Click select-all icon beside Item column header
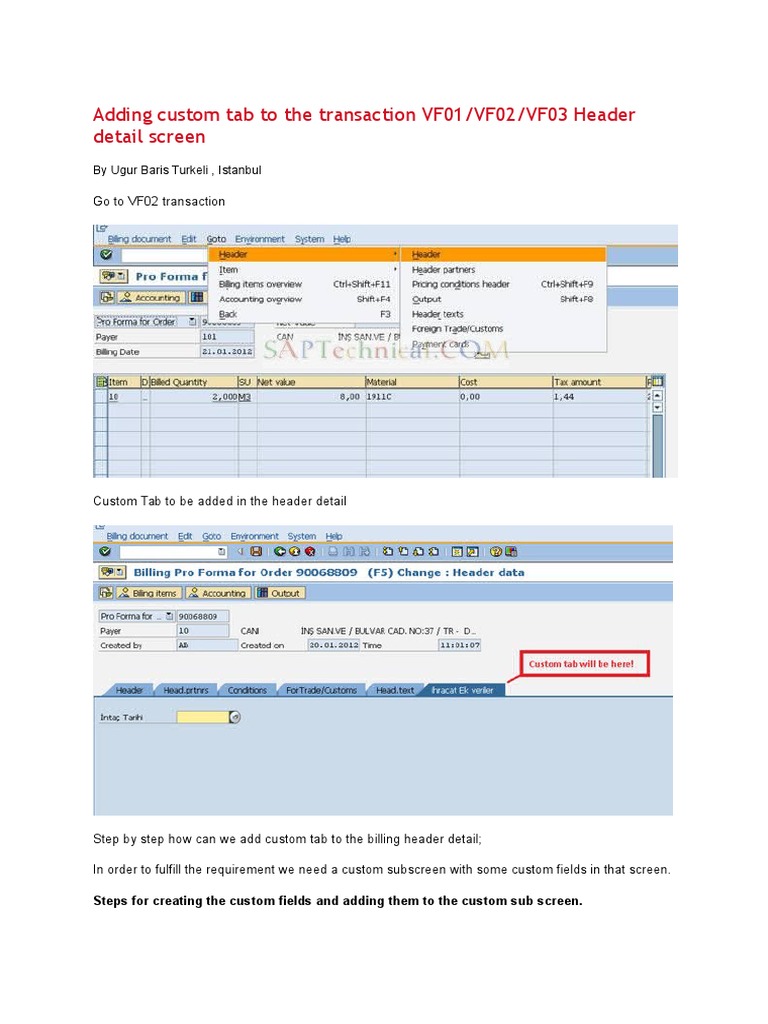Viewport: 768px width, 1024px height. pyautogui.click(x=101, y=381)
